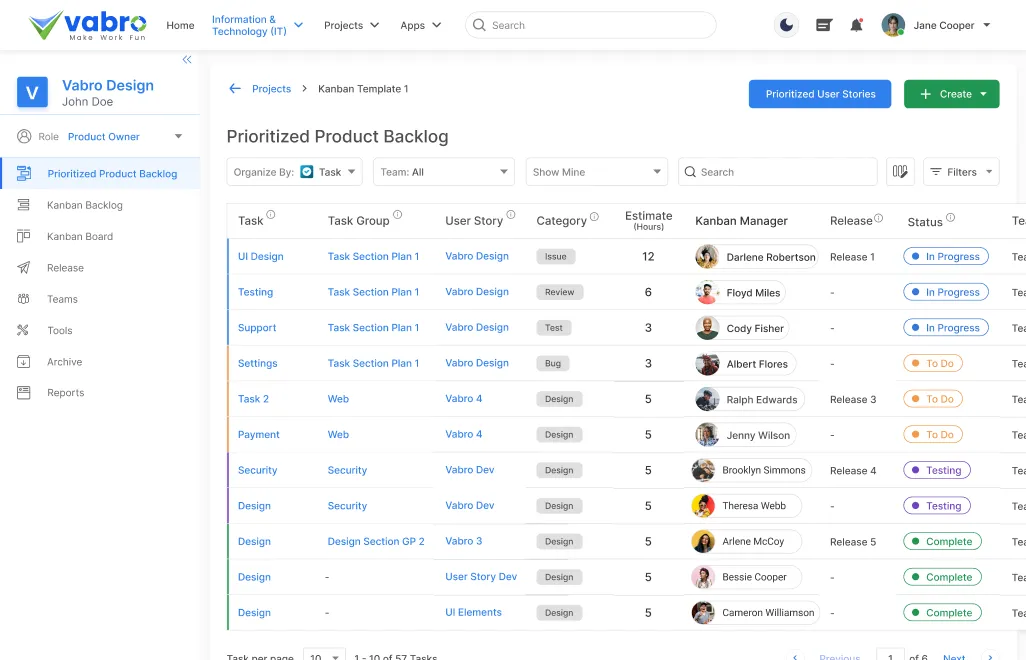This screenshot has width=1026, height=660.
Task: Click the column customization icon beside Filters
Action: coord(899,171)
